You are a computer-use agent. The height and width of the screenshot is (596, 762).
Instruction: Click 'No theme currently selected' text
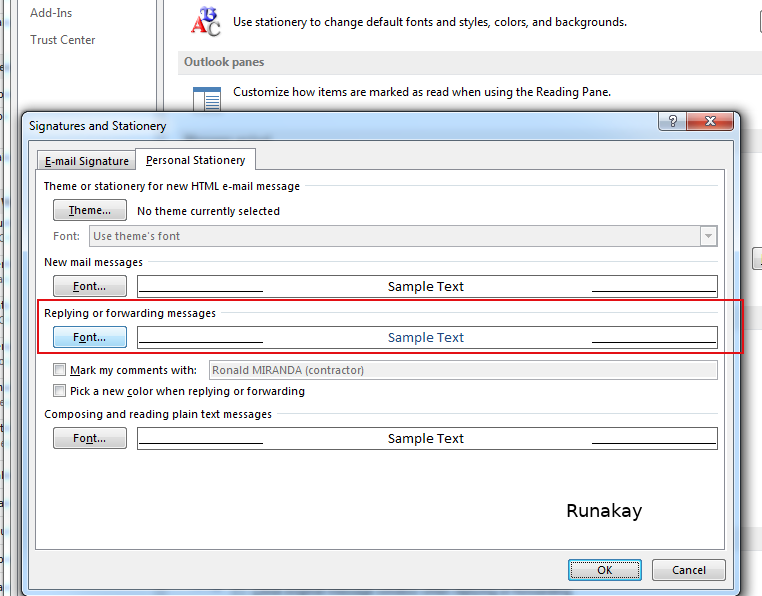click(208, 211)
